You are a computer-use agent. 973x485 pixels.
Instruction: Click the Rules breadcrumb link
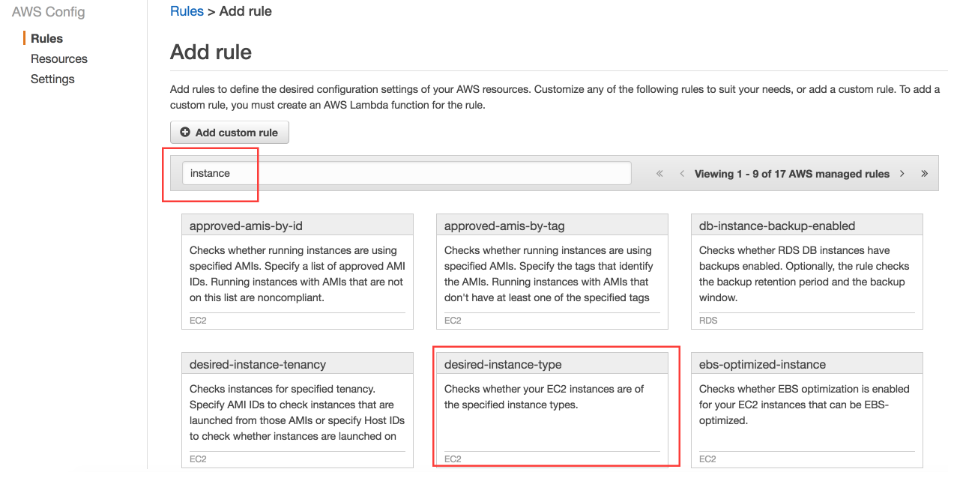187,11
